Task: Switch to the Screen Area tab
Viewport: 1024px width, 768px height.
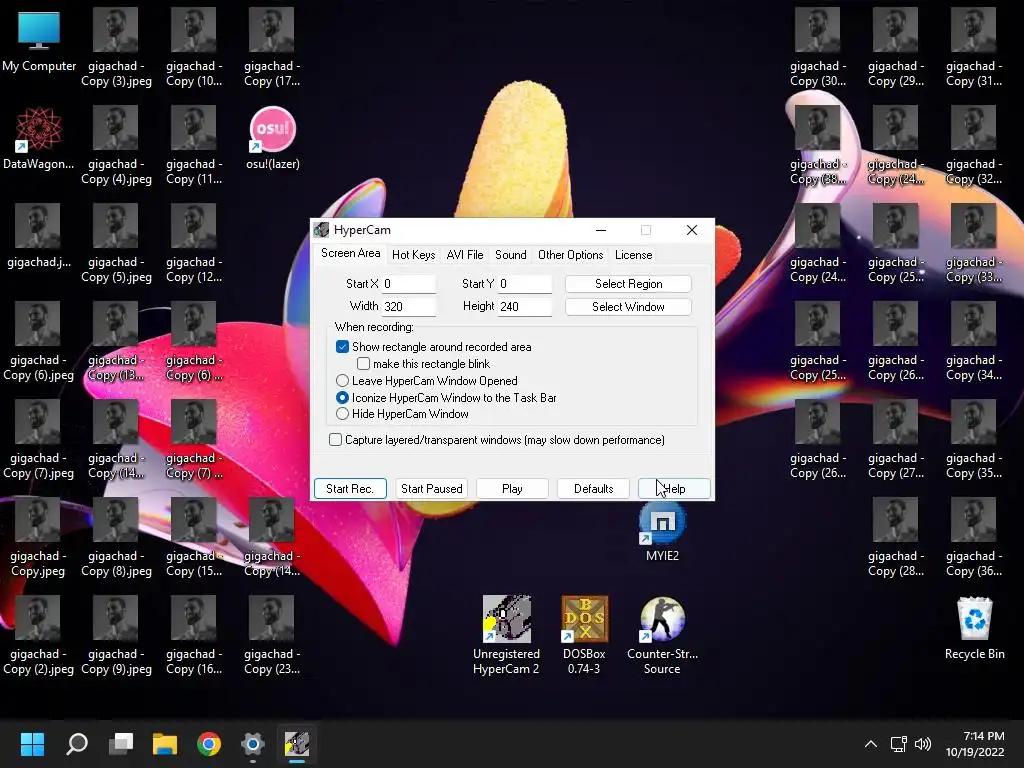Action: click(x=351, y=254)
